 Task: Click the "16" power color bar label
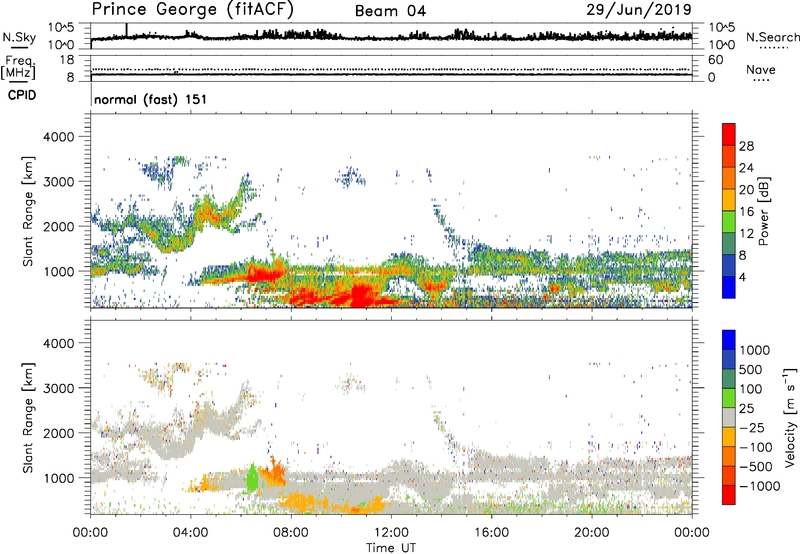point(746,212)
